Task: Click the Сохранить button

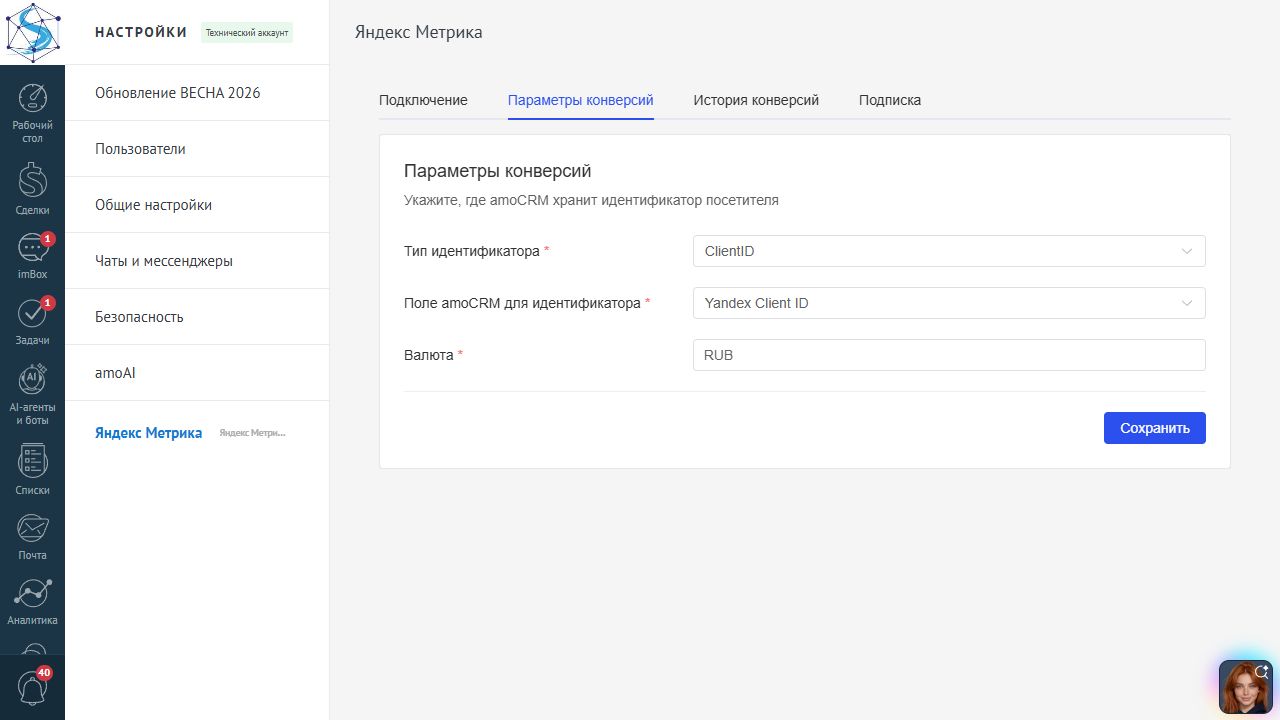Action: 1155,428
